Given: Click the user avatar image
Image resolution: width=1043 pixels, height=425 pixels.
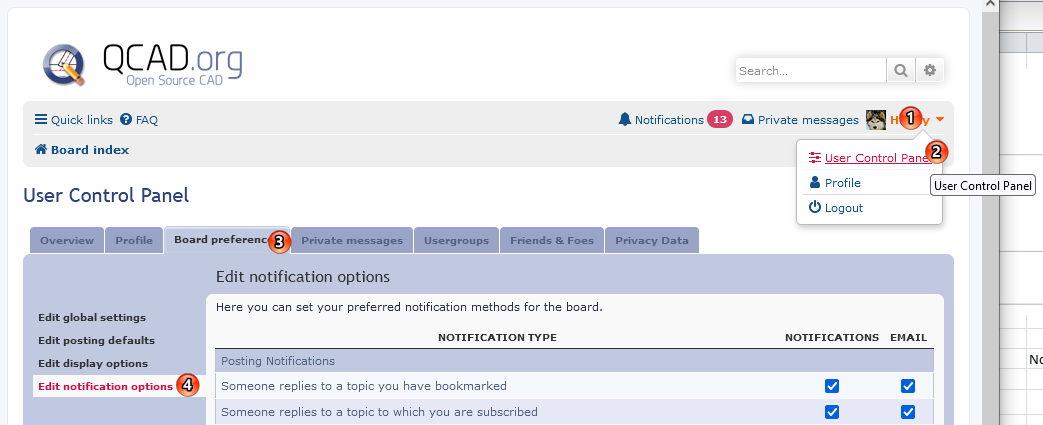Looking at the screenshot, I should pyautogui.click(x=876, y=120).
